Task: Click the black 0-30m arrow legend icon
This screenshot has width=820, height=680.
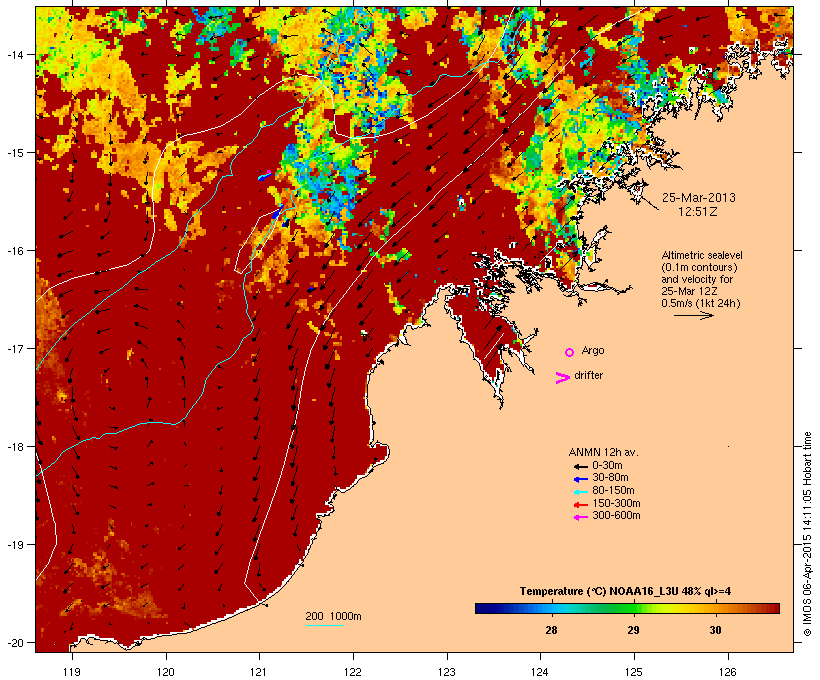Action: (x=580, y=467)
